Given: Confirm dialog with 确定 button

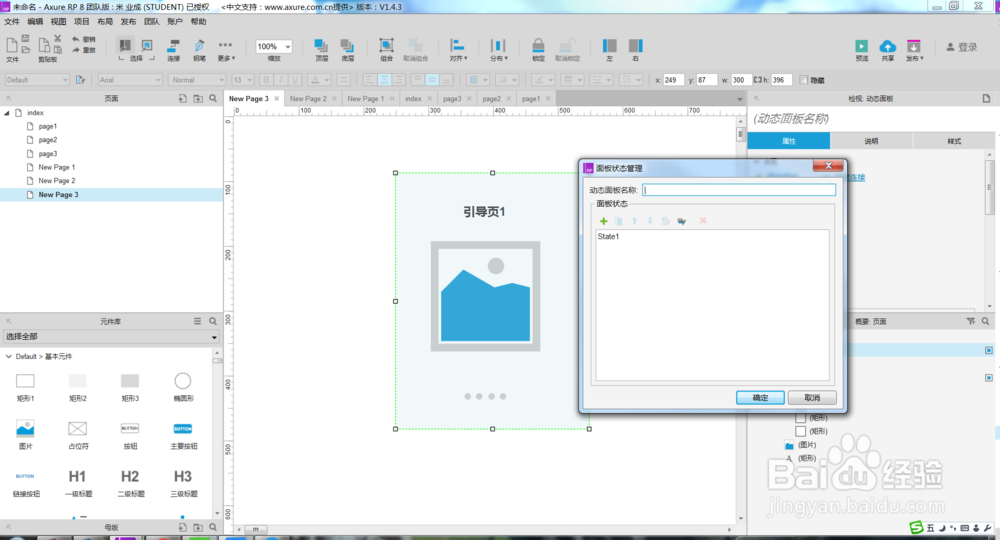Looking at the screenshot, I should 760,397.
